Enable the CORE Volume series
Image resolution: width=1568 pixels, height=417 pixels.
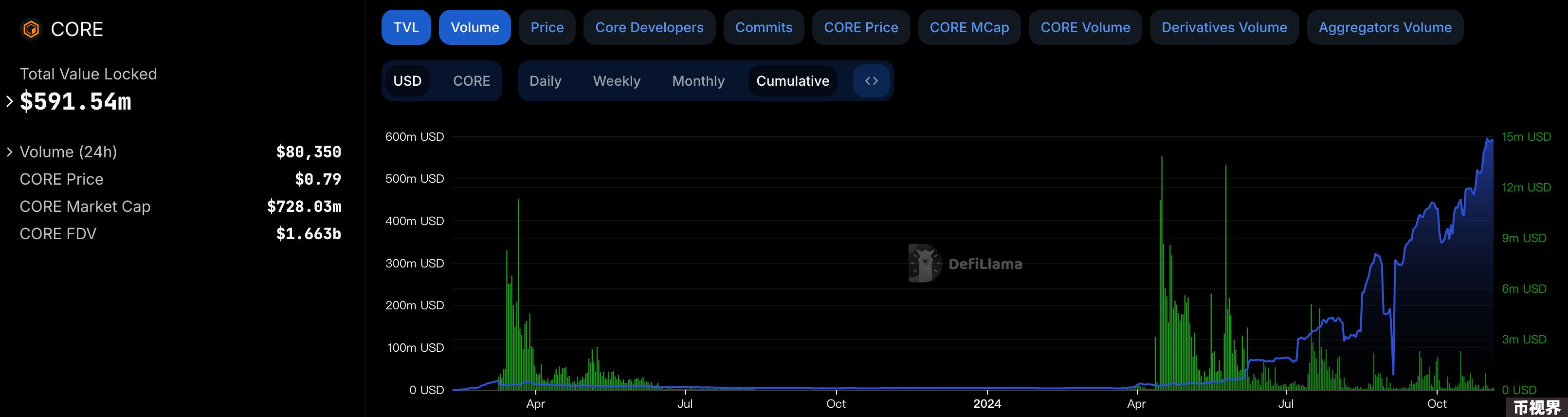[1085, 27]
